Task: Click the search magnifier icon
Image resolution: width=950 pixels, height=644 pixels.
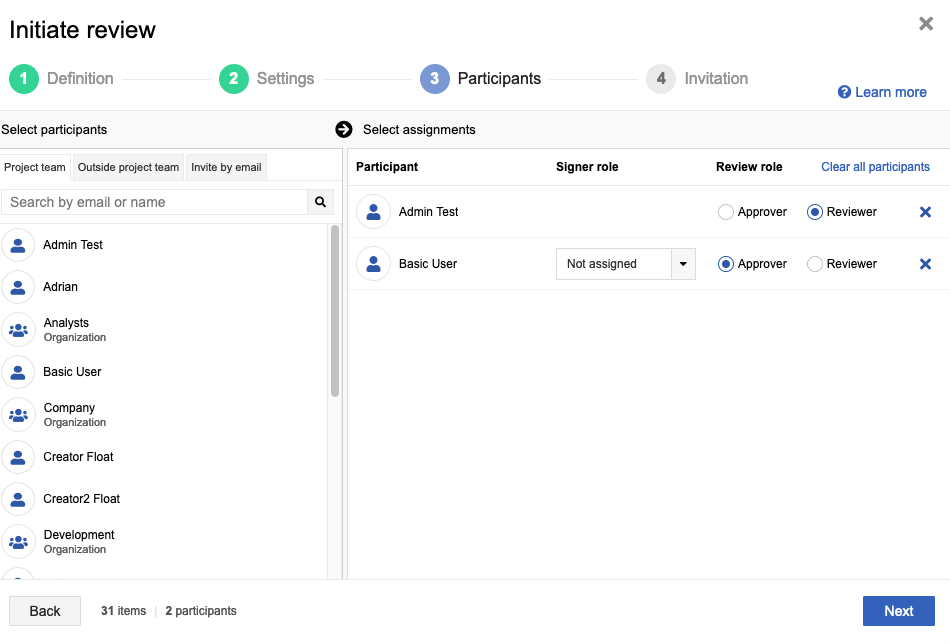Action: pyautogui.click(x=320, y=202)
